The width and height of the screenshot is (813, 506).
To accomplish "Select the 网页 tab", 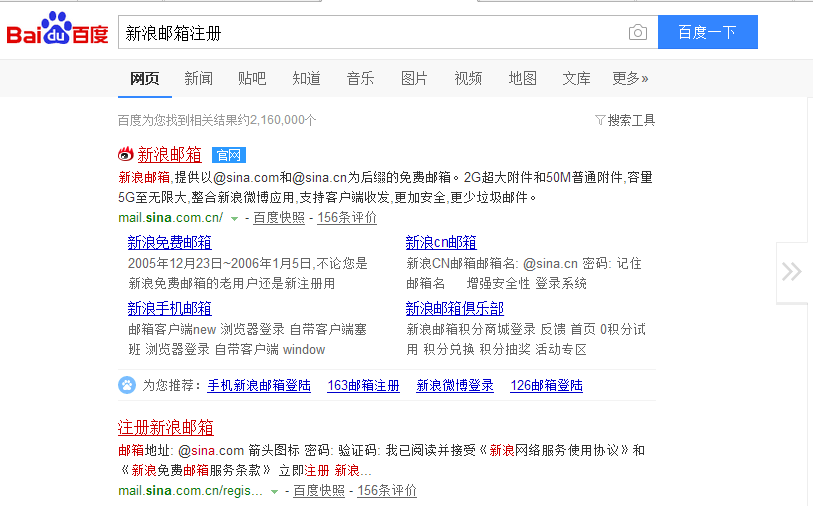I will coord(145,78).
